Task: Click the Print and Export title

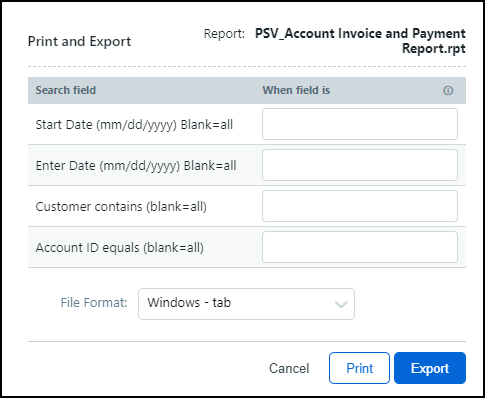Action: (x=79, y=42)
